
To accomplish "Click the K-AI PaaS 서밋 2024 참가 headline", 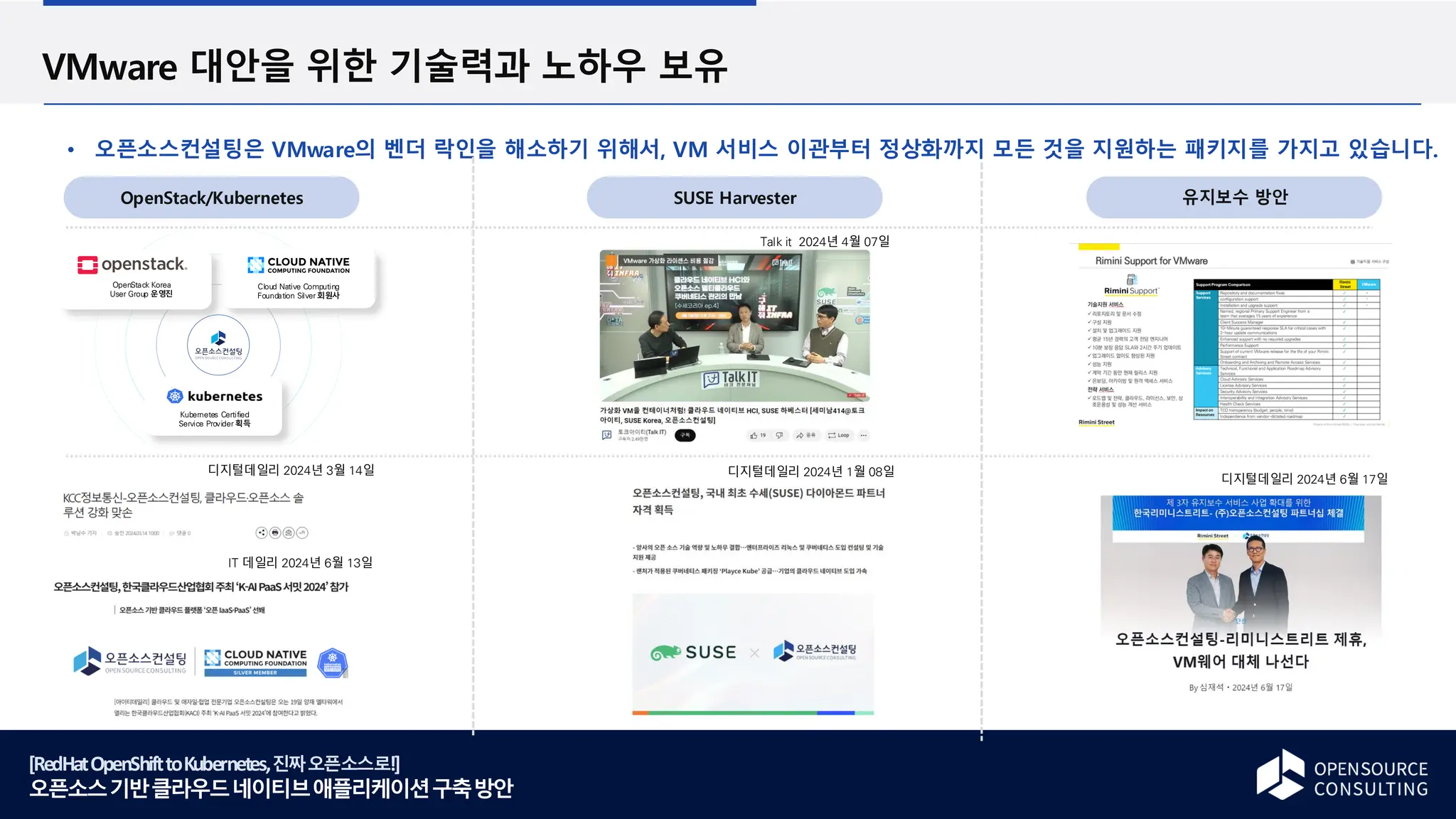I will 201,587.
